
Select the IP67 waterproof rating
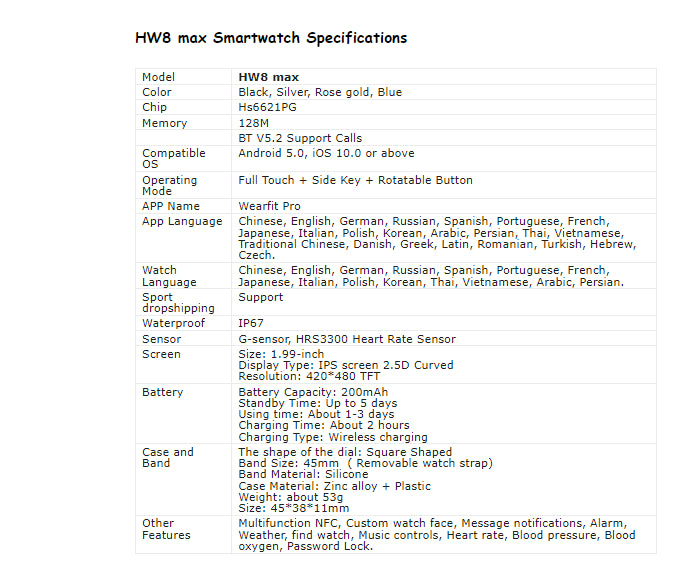(251, 324)
